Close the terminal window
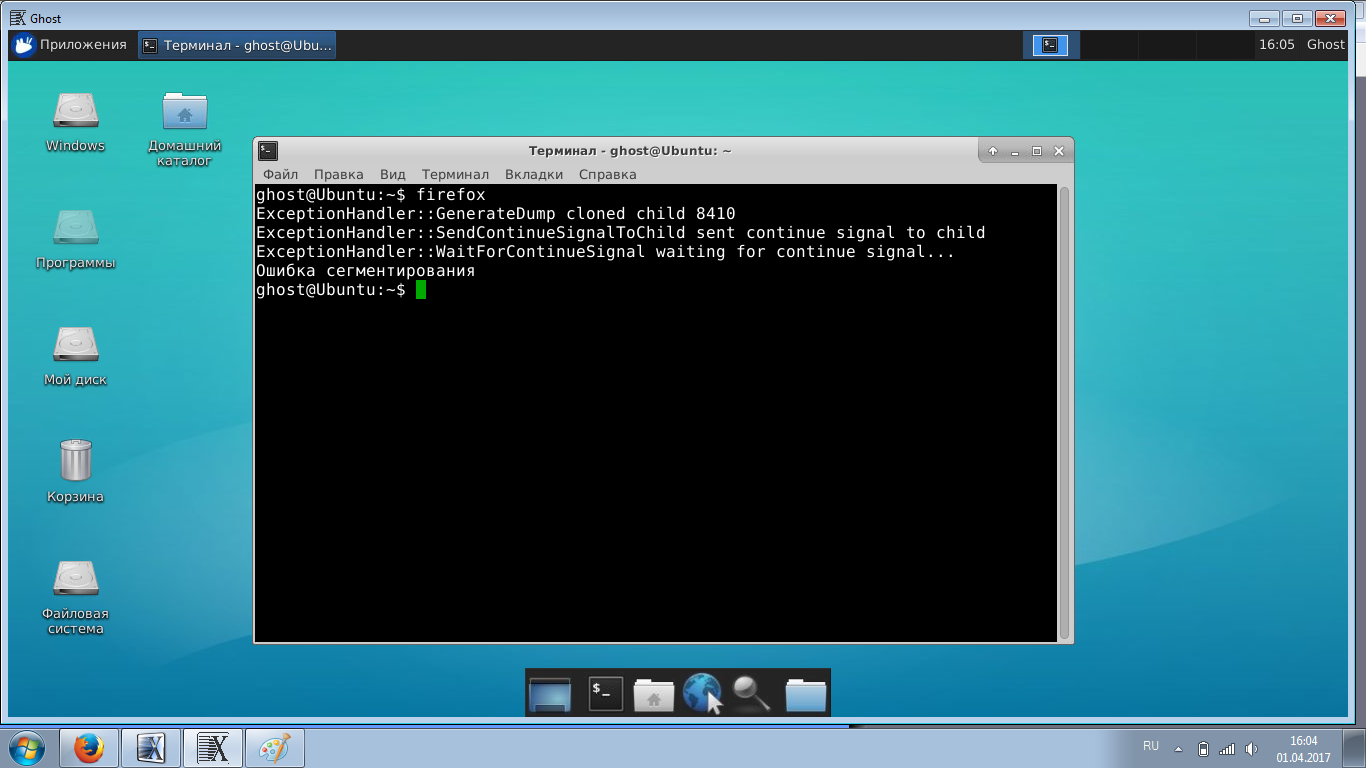Image resolution: width=1366 pixels, height=772 pixels. (x=1059, y=151)
